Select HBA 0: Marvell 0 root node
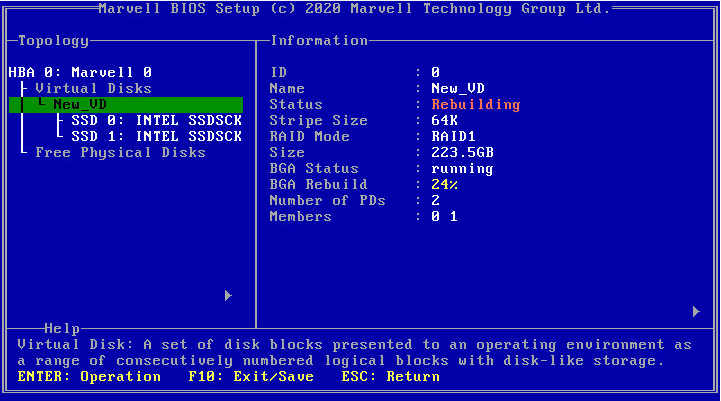The height and width of the screenshot is (401, 721). [80, 72]
